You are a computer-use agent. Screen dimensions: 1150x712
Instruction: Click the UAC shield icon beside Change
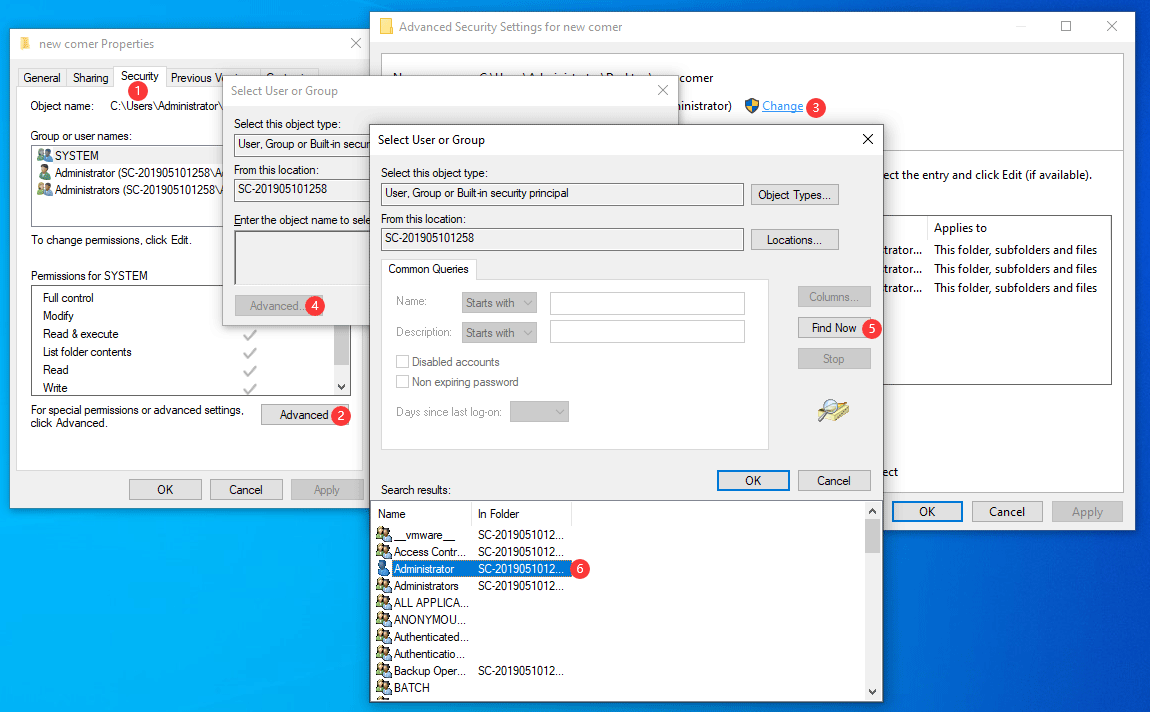[753, 106]
